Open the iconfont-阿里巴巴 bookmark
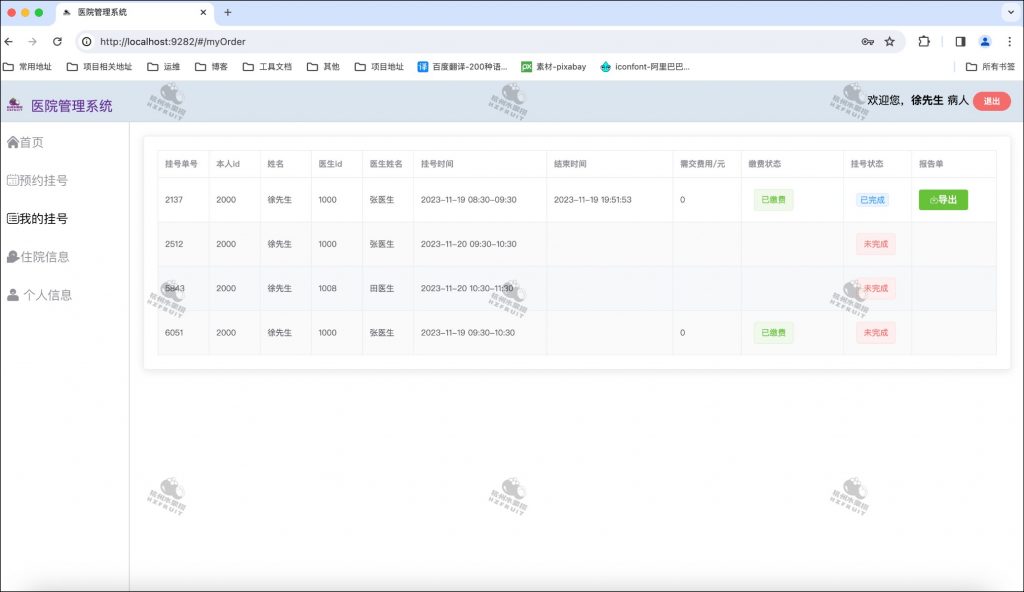Screen dimensions: 1024x592 [645, 67]
